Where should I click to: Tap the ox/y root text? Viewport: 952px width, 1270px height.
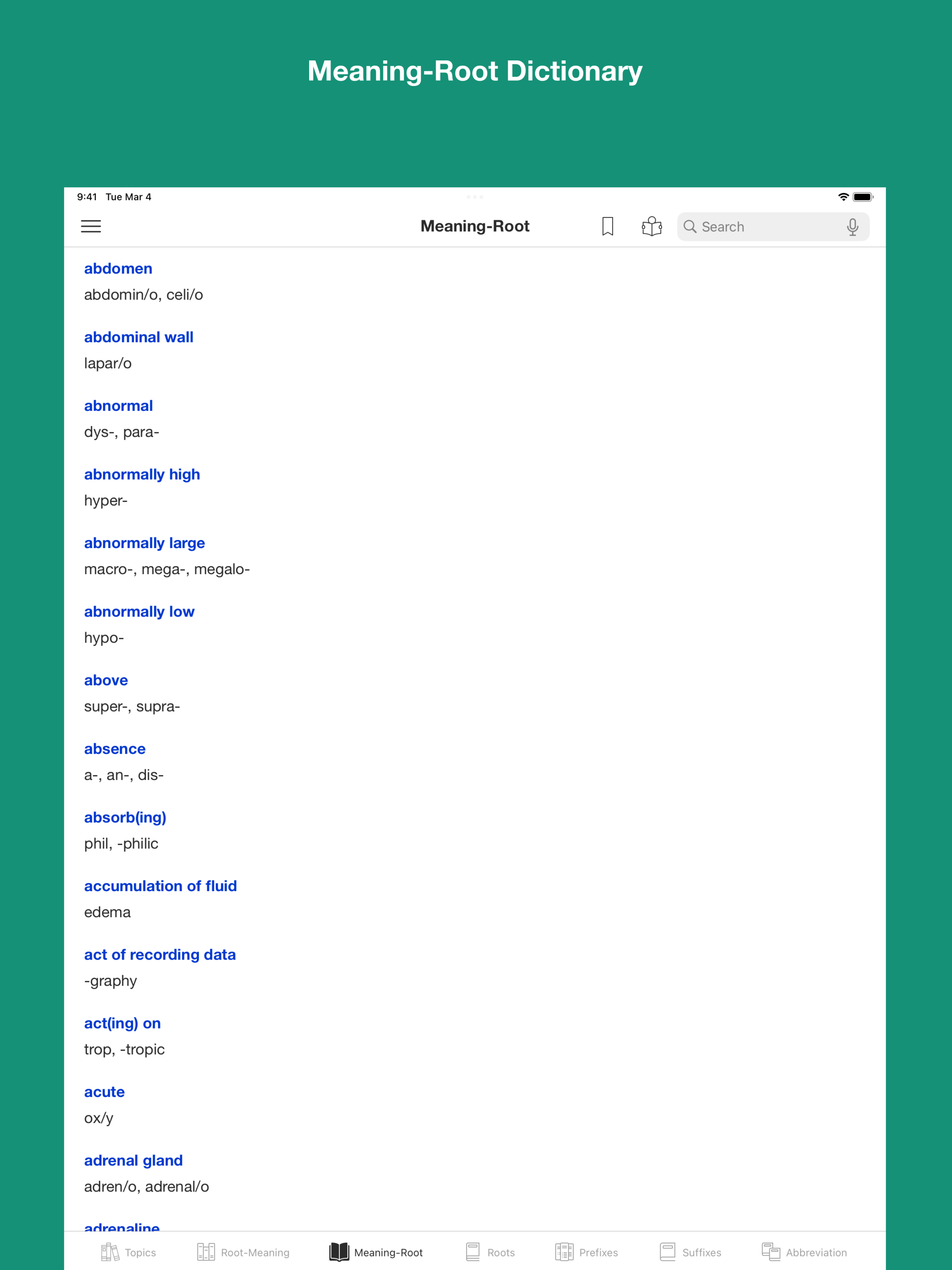[x=99, y=1118]
